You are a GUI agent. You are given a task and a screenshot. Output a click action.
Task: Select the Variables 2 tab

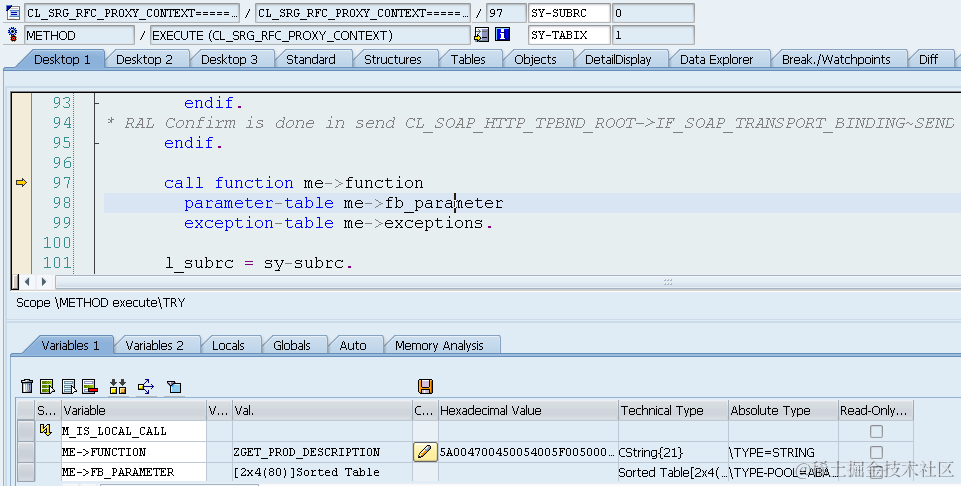154,346
